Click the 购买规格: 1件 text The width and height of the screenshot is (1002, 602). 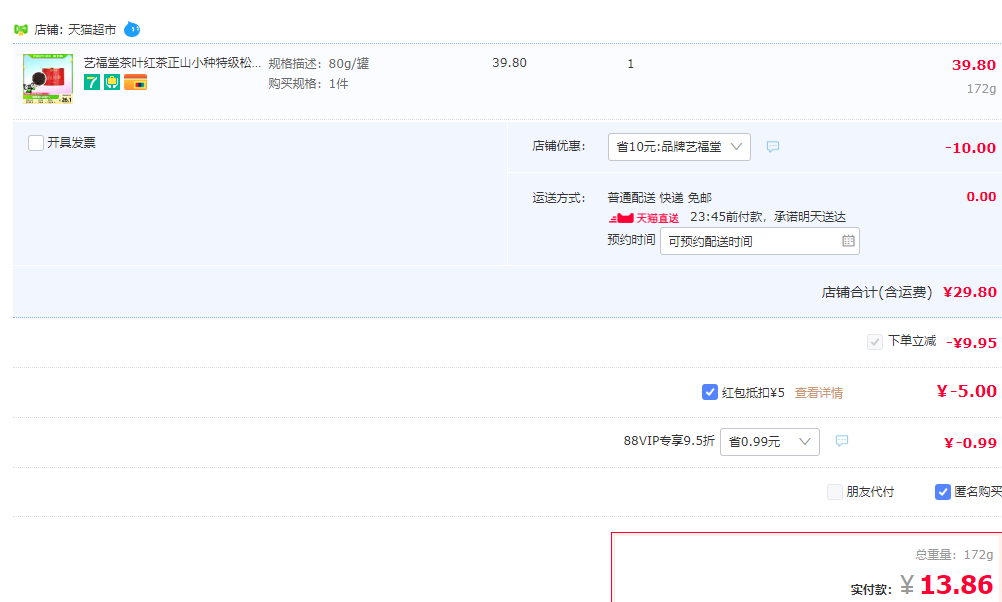[x=308, y=84]
